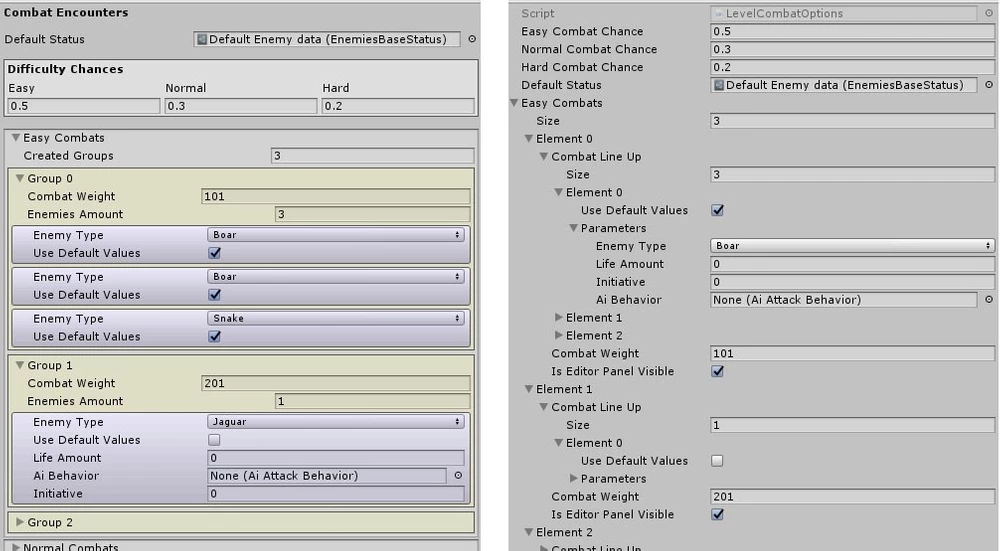Click the Life Amount field under Jaguar
The image size is (1000, 551).
click(x=336, y=458)
